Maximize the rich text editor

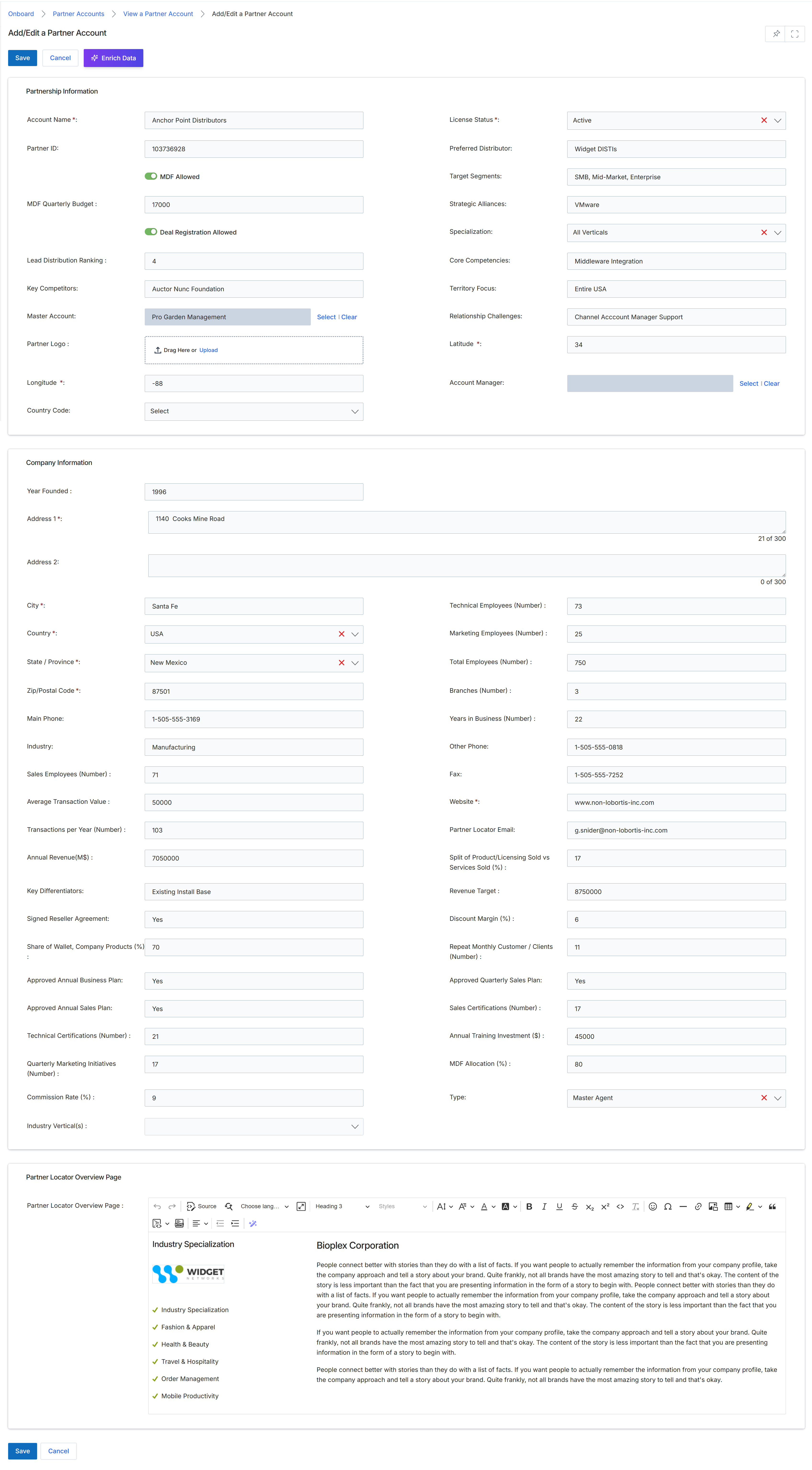coord(301,1206)
